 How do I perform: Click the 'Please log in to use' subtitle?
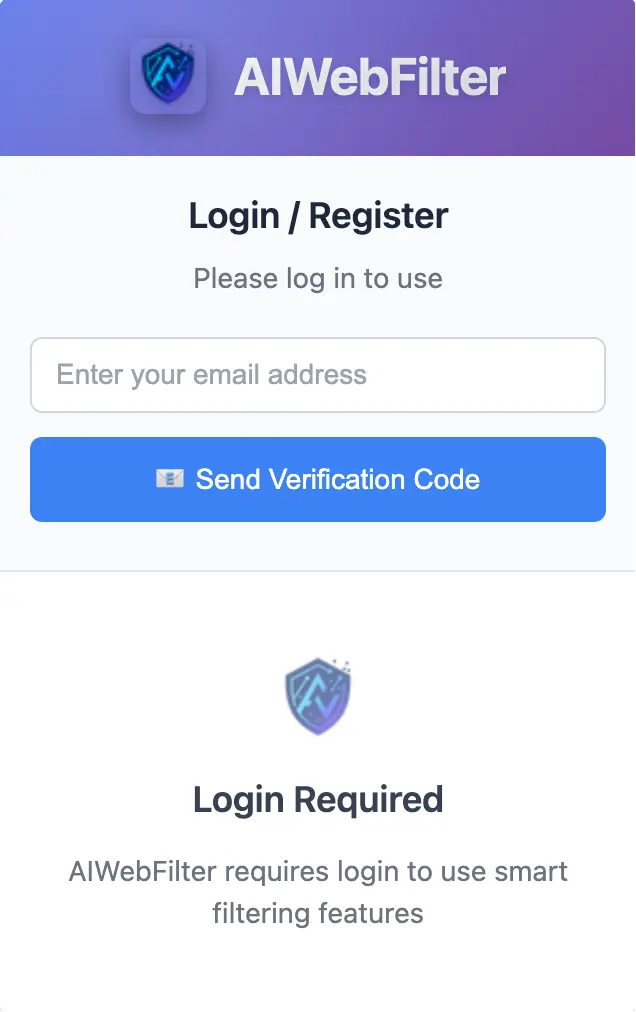pos(318,279)
